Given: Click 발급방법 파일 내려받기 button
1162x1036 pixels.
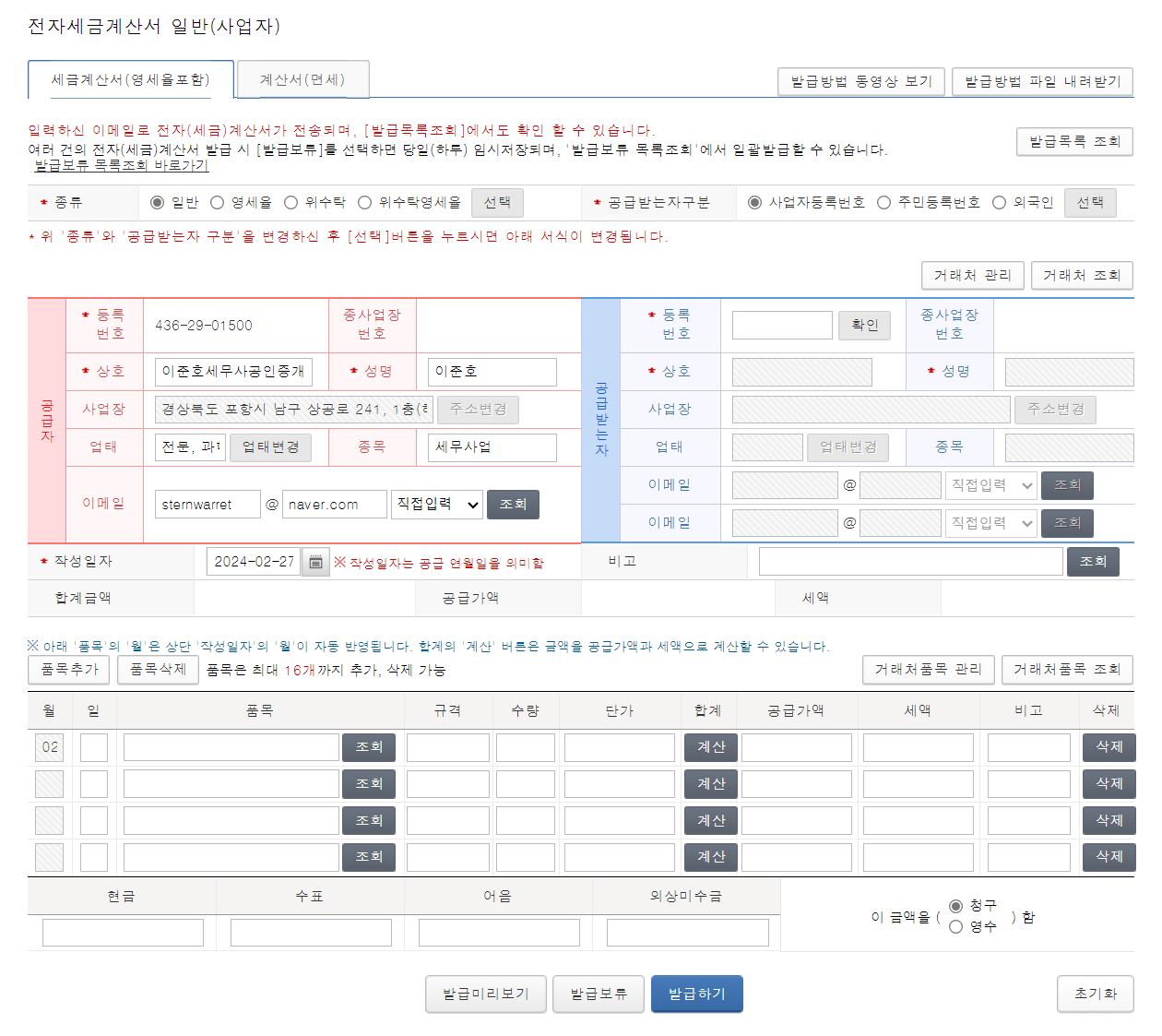Looking at the screenshot, I should pyautogui.click(x=1043, y=81).
